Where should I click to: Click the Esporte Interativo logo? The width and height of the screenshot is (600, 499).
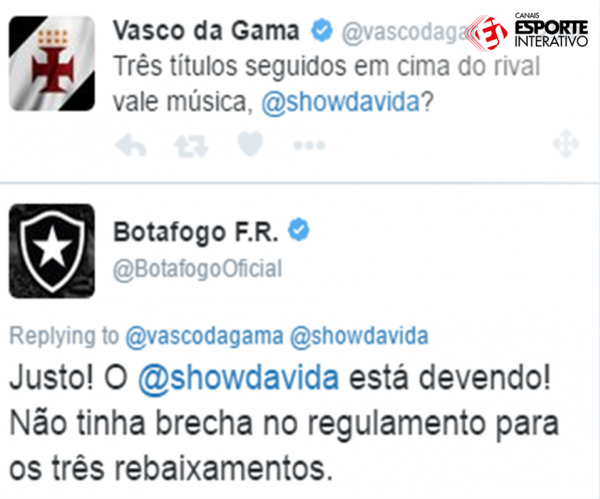click(529, 31)
